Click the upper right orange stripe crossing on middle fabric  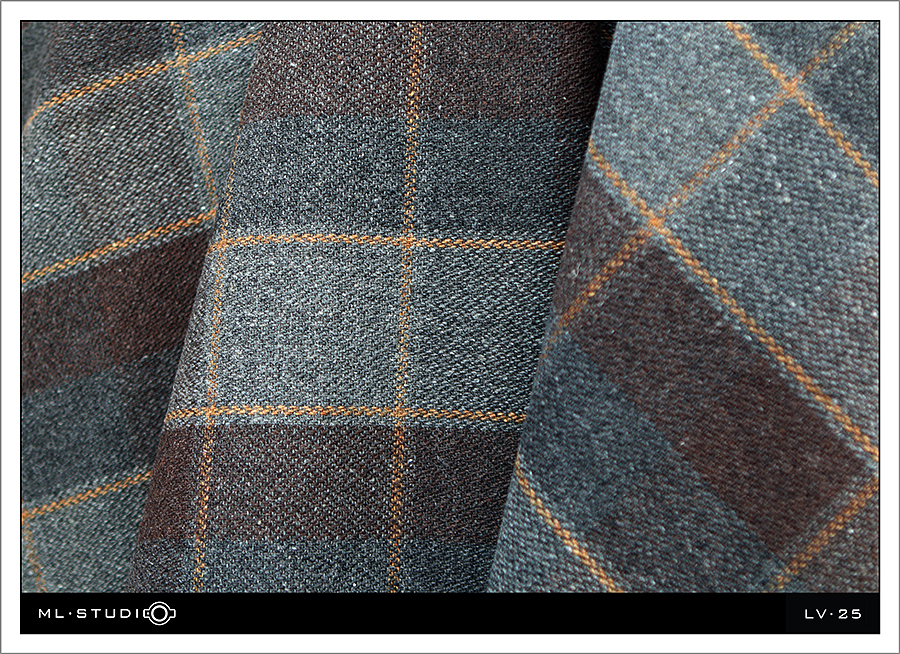pos(408,241)
